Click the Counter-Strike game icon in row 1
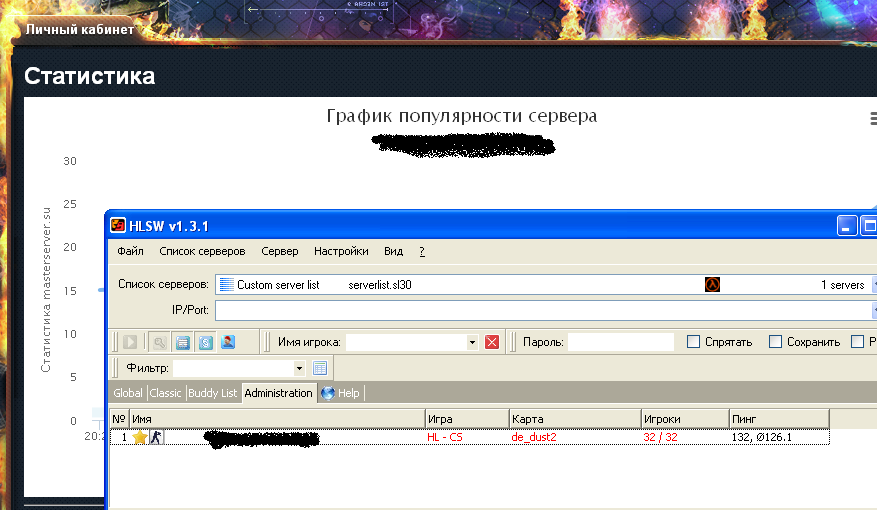Screen dimensions: 877x510 click(x=156, y=437)
